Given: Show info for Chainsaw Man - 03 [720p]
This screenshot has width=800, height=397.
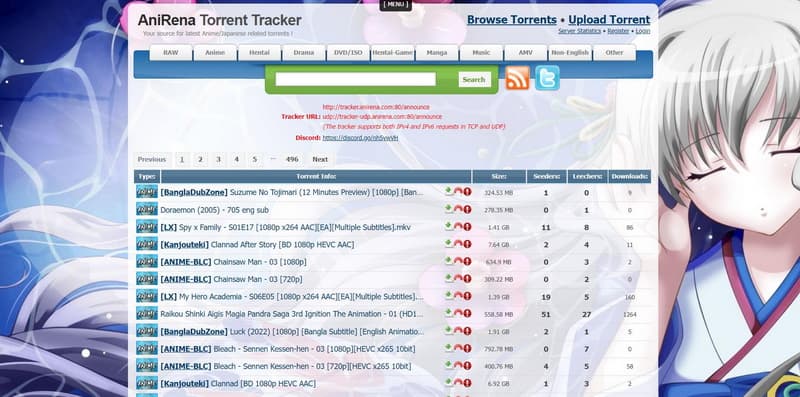Looking at the screenshot, I should point(467,279).
